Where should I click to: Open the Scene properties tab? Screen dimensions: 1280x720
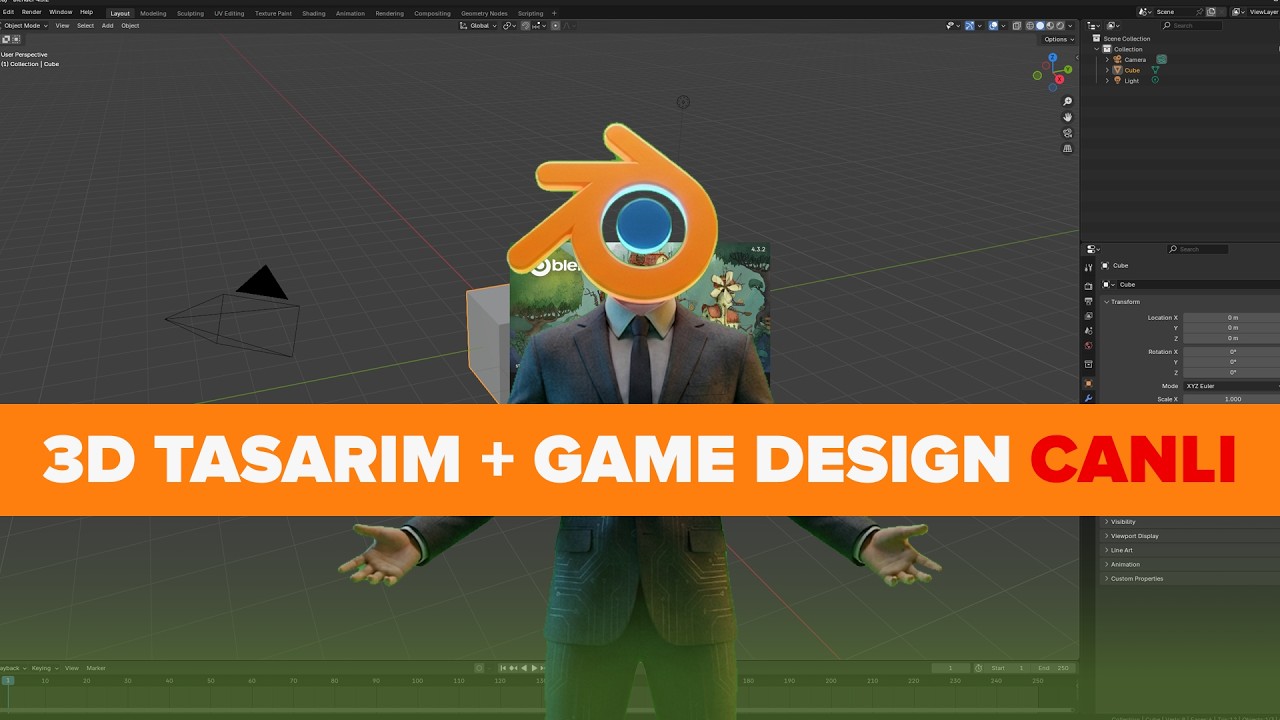click(1088, 330)
